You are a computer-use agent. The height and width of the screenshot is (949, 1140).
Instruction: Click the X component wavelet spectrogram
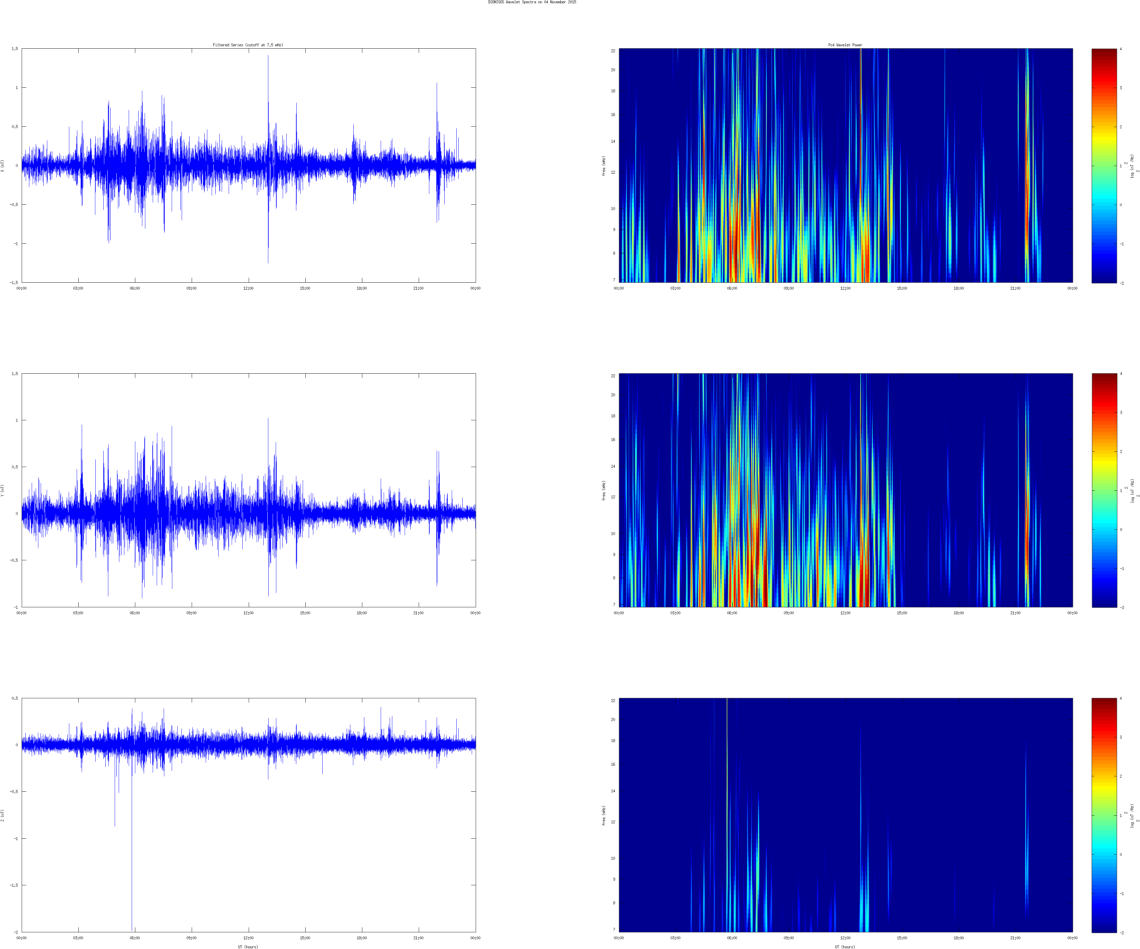(x=846, y=165)
